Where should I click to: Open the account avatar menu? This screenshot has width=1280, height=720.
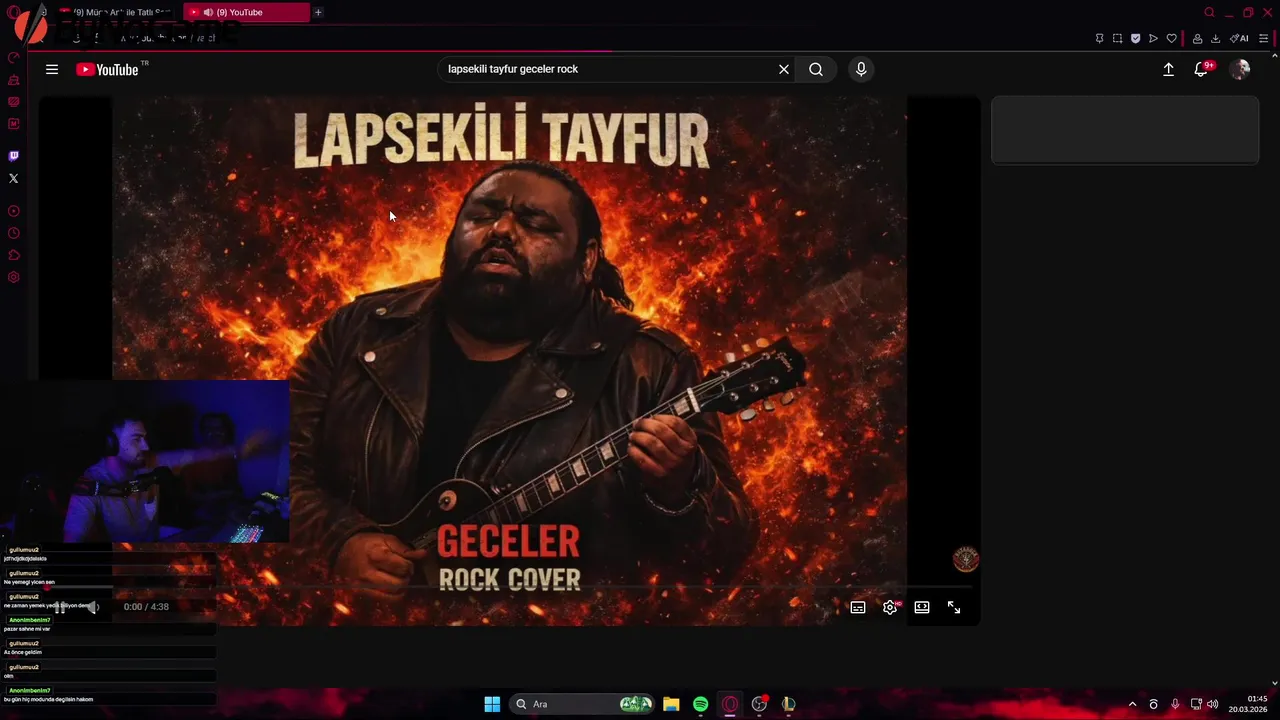[x=1240, y=69]
